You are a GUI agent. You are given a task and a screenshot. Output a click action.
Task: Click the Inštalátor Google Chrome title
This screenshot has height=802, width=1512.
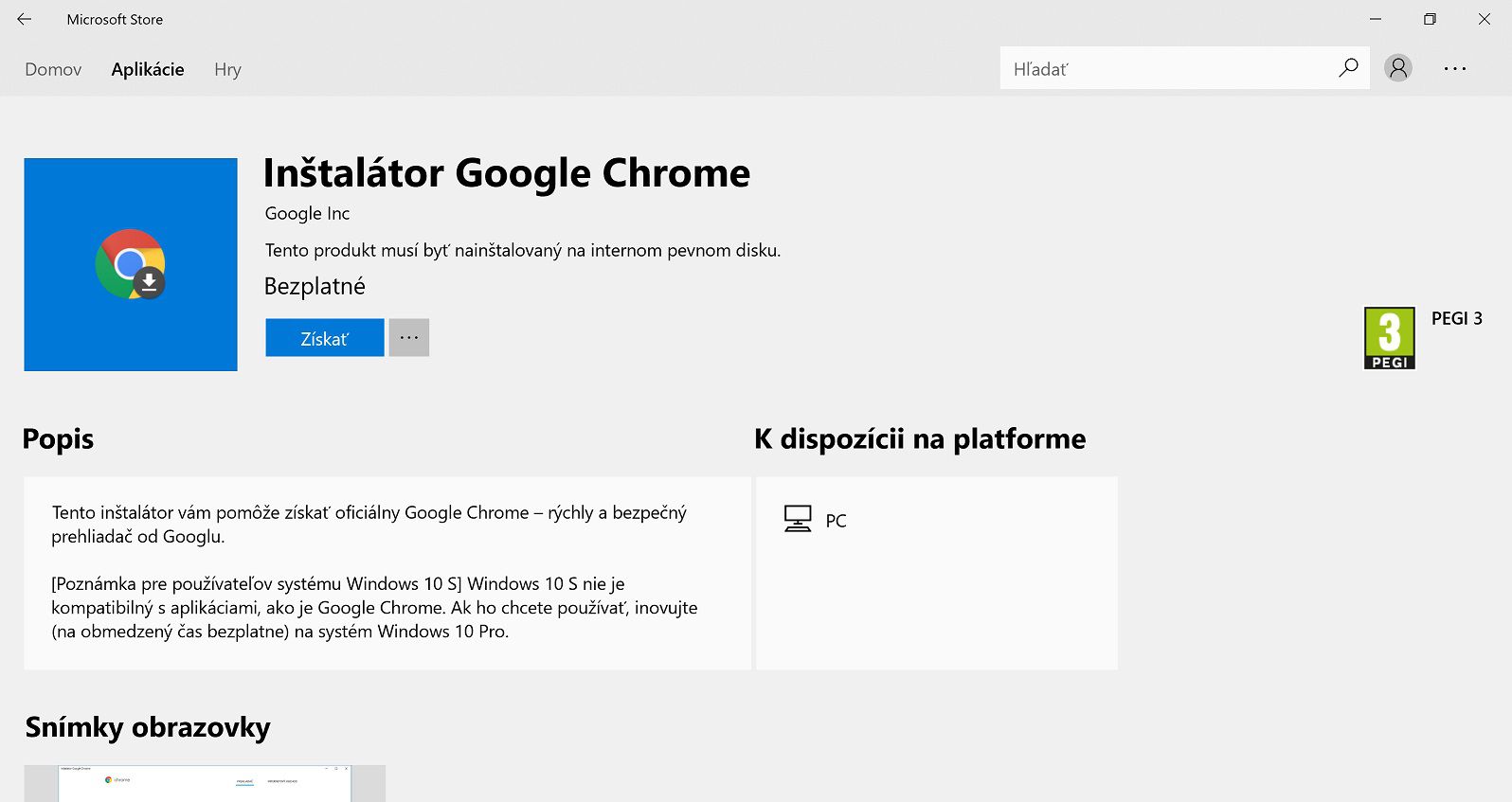507,173
